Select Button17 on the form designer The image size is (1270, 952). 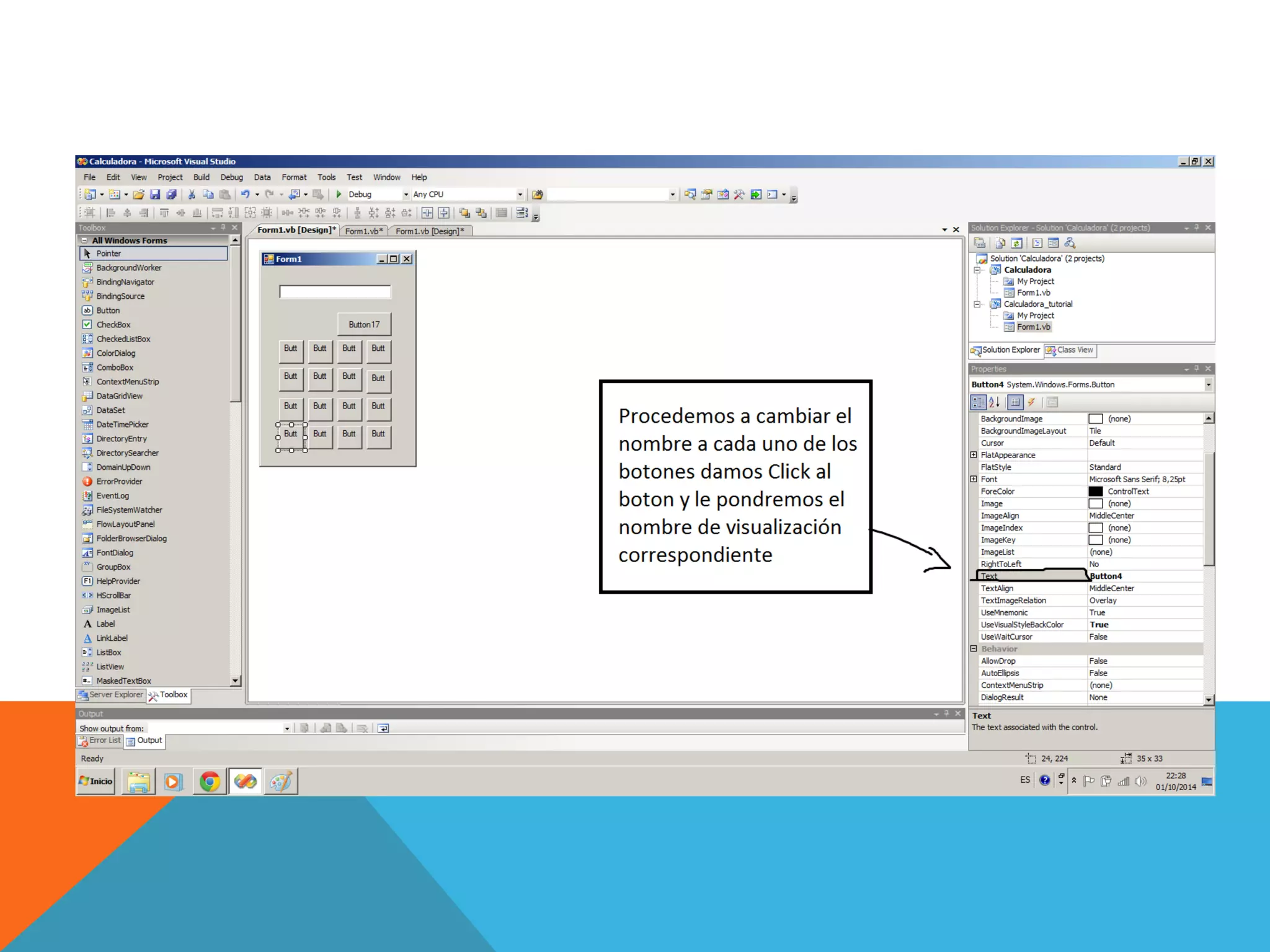[364, 325]
